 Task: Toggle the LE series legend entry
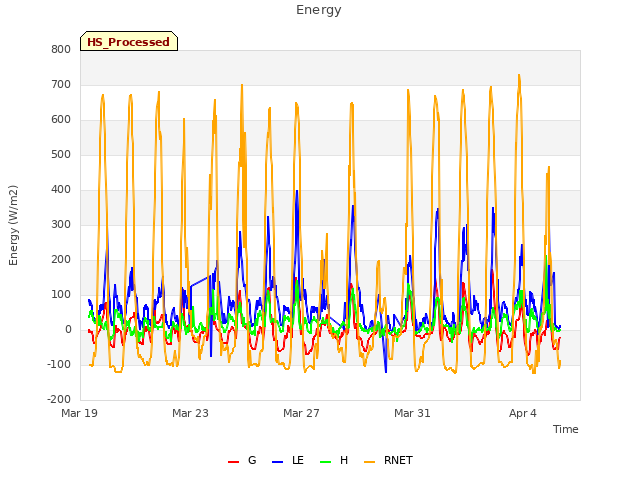pos(288,460)
